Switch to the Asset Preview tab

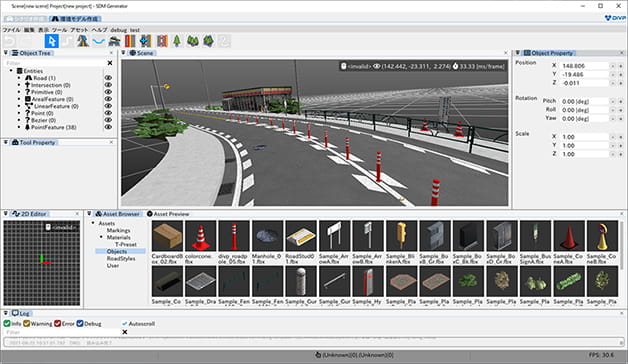tap(168, 214)
